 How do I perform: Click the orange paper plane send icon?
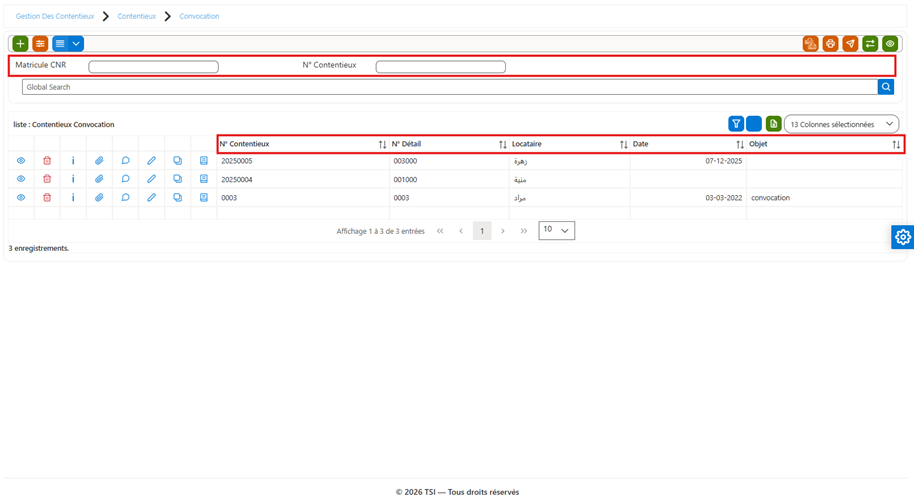coord(850,44)
